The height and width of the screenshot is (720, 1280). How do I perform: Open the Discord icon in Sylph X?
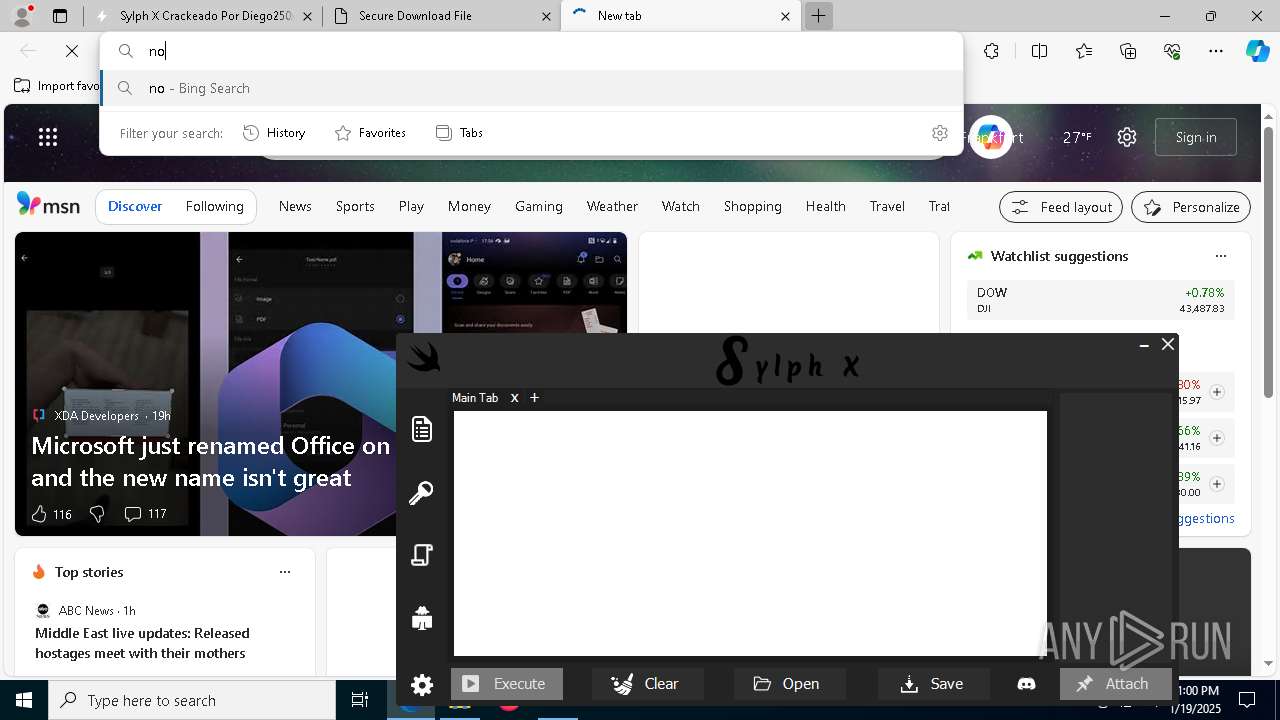[1026, 684]
